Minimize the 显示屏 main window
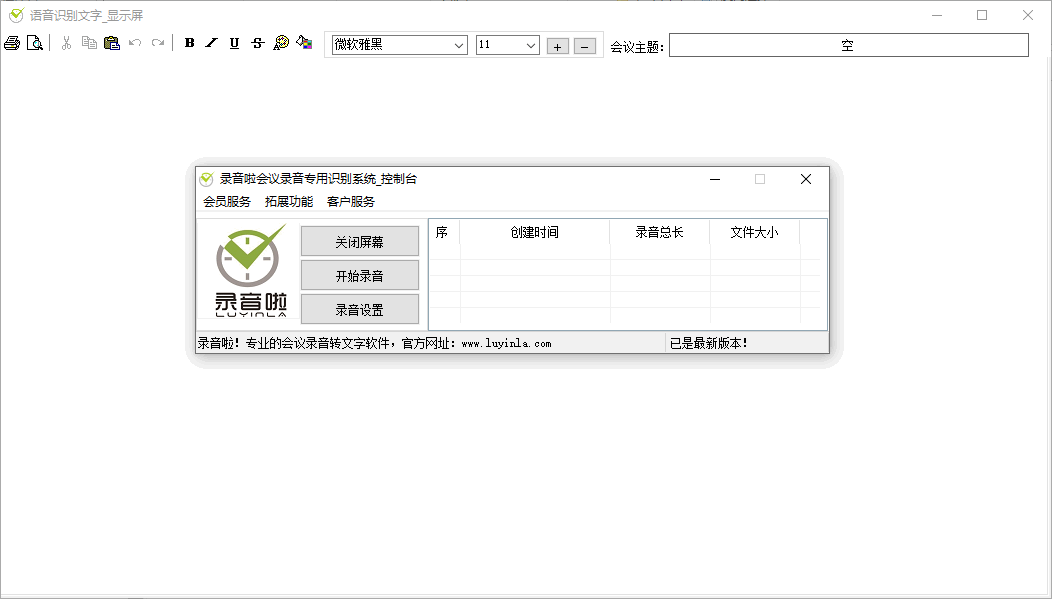Screen dimensions: 1052x599 click(937, 15)
